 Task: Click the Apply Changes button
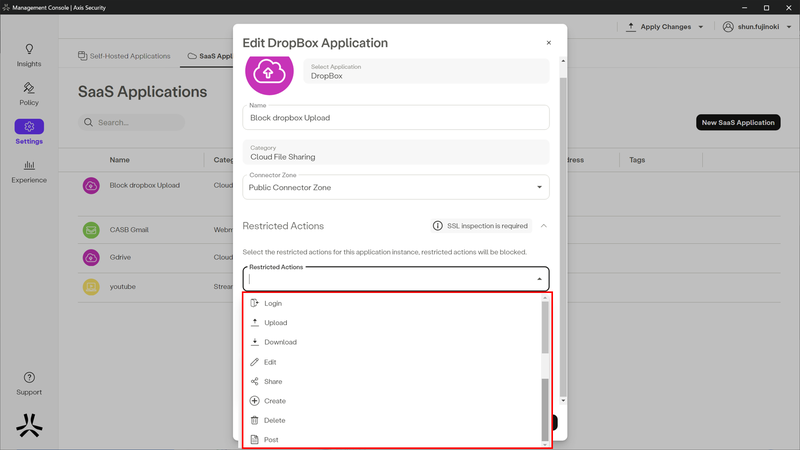665,27
